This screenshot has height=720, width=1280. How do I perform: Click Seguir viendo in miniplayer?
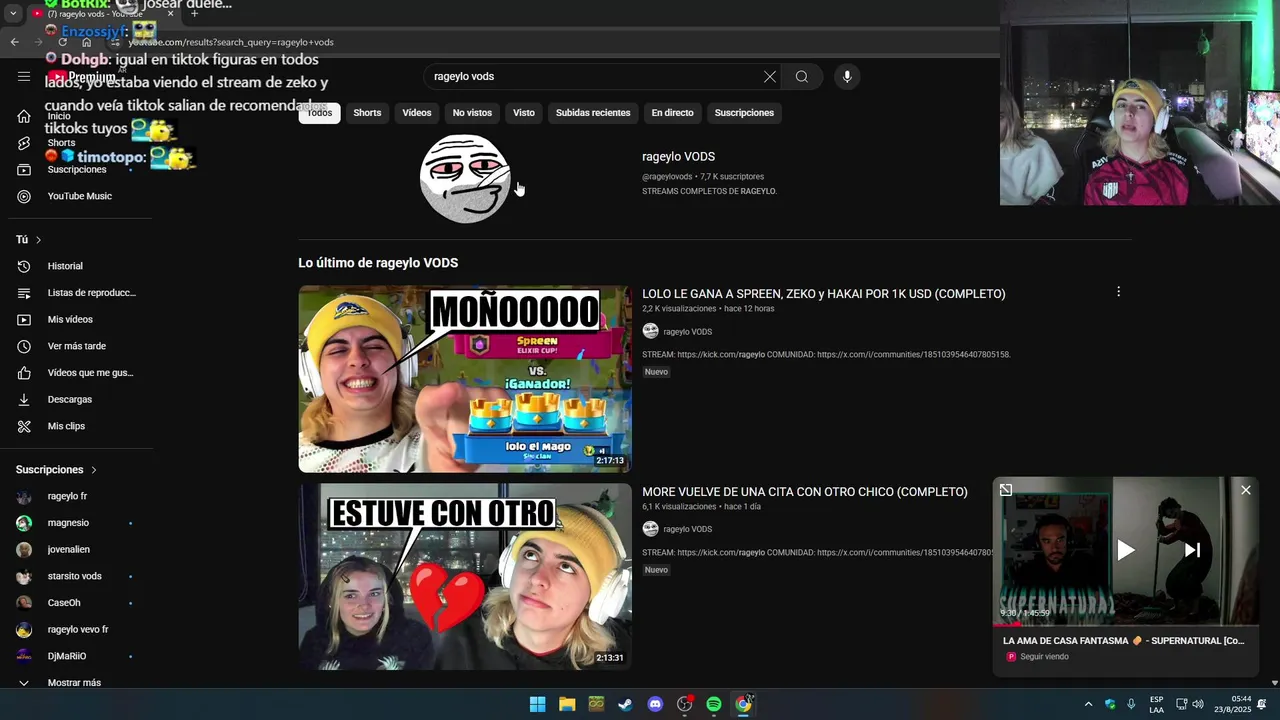coord(1044,657)
